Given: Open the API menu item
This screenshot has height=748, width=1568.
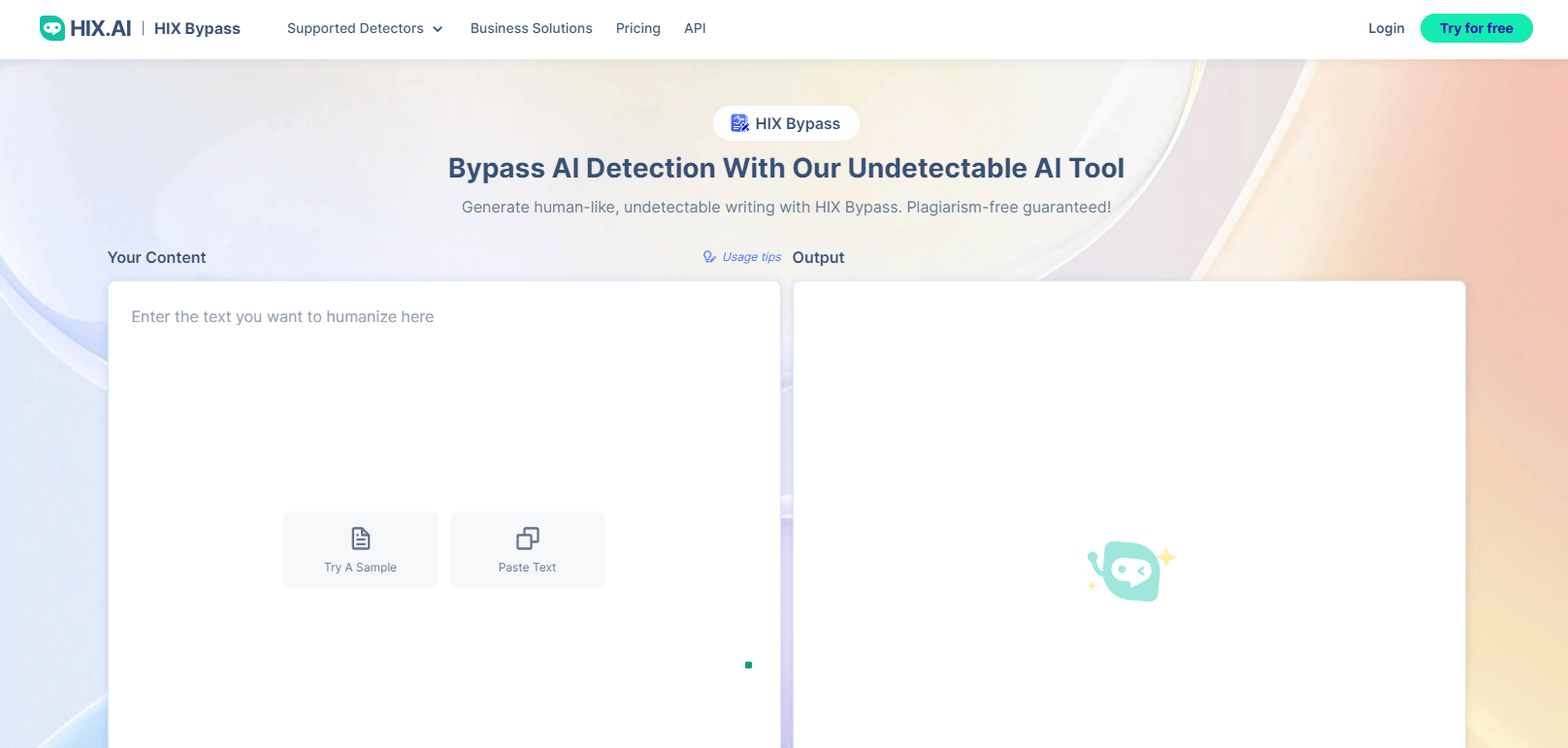Looking at the screenshot, I should [x=695, y=28].
